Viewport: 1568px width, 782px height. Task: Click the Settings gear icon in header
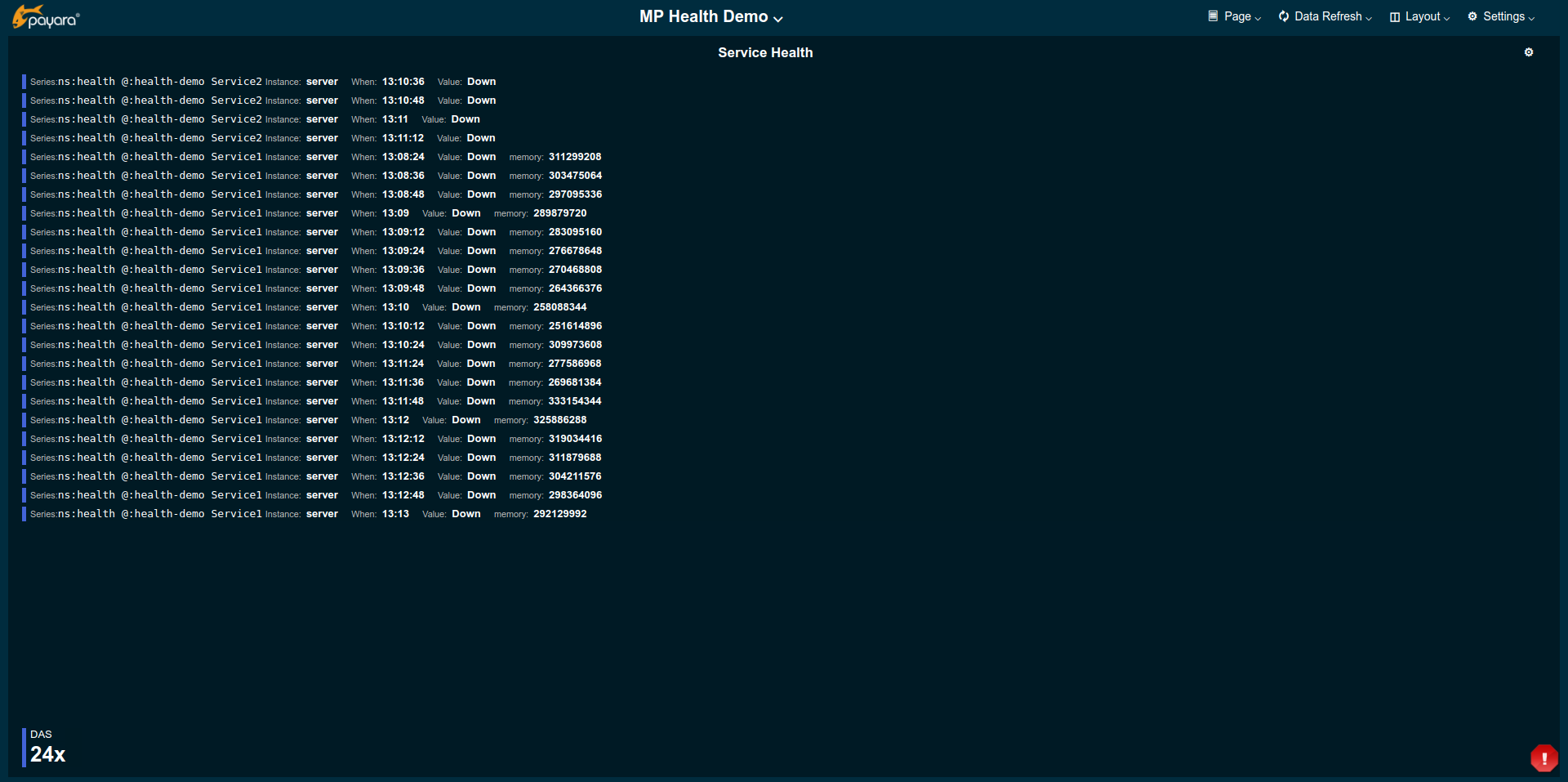coord(1472,16)
